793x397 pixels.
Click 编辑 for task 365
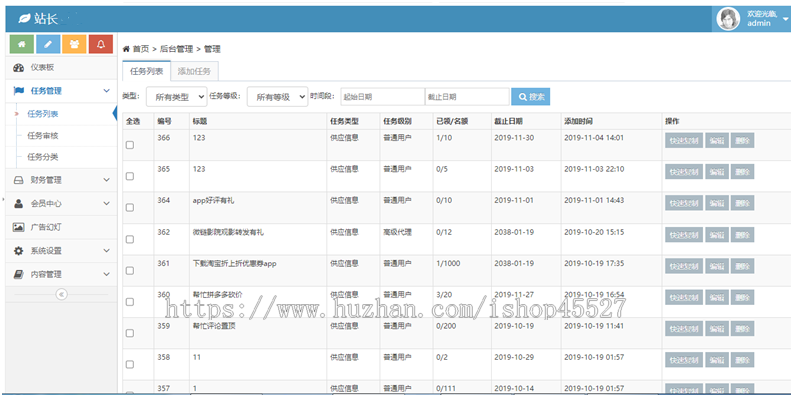717,172
